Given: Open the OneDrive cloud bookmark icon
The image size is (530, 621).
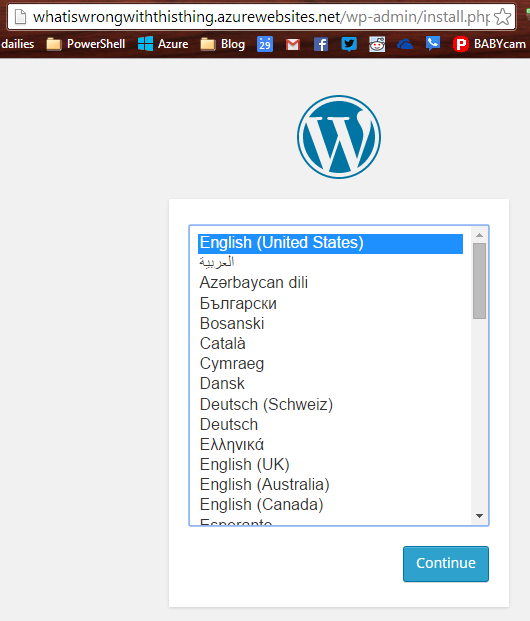Looking at the screenshot, I should 405,44.
